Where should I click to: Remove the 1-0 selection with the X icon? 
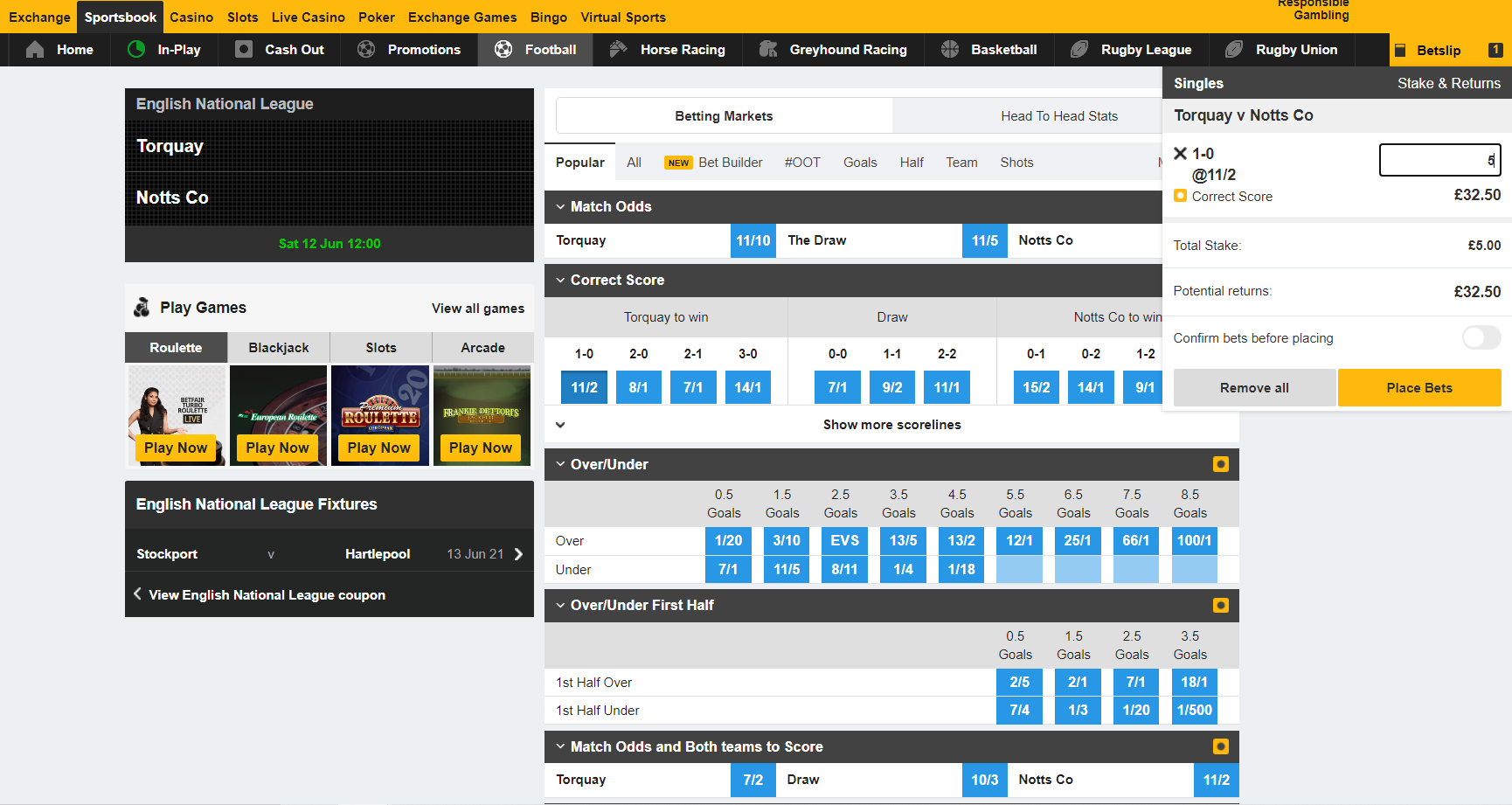[1182, 153]
